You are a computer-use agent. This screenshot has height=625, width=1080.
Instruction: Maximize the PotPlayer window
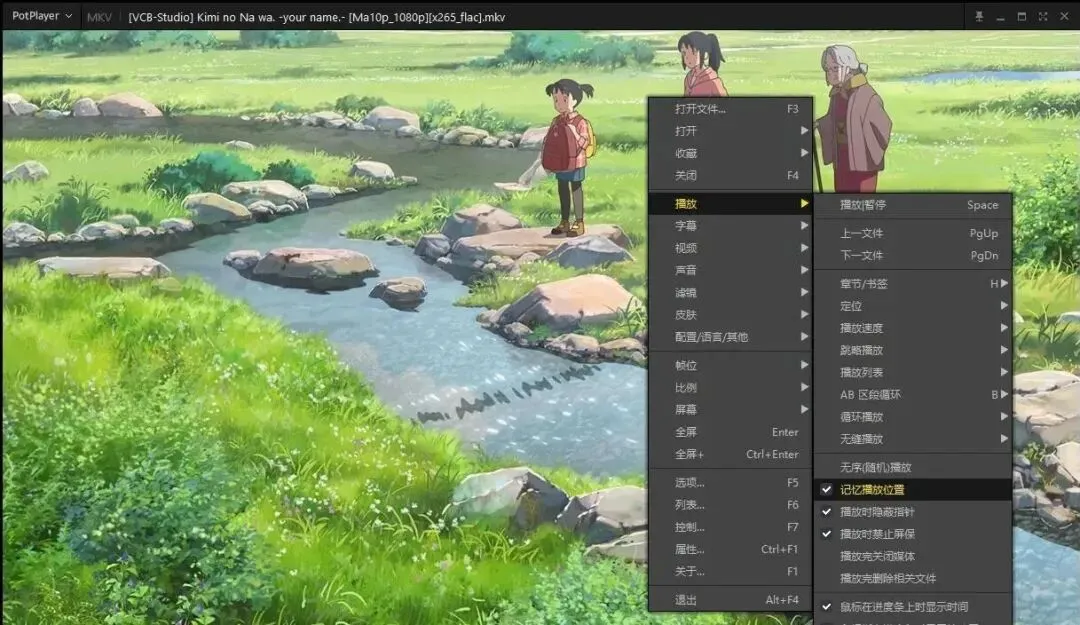(1021, 17)
